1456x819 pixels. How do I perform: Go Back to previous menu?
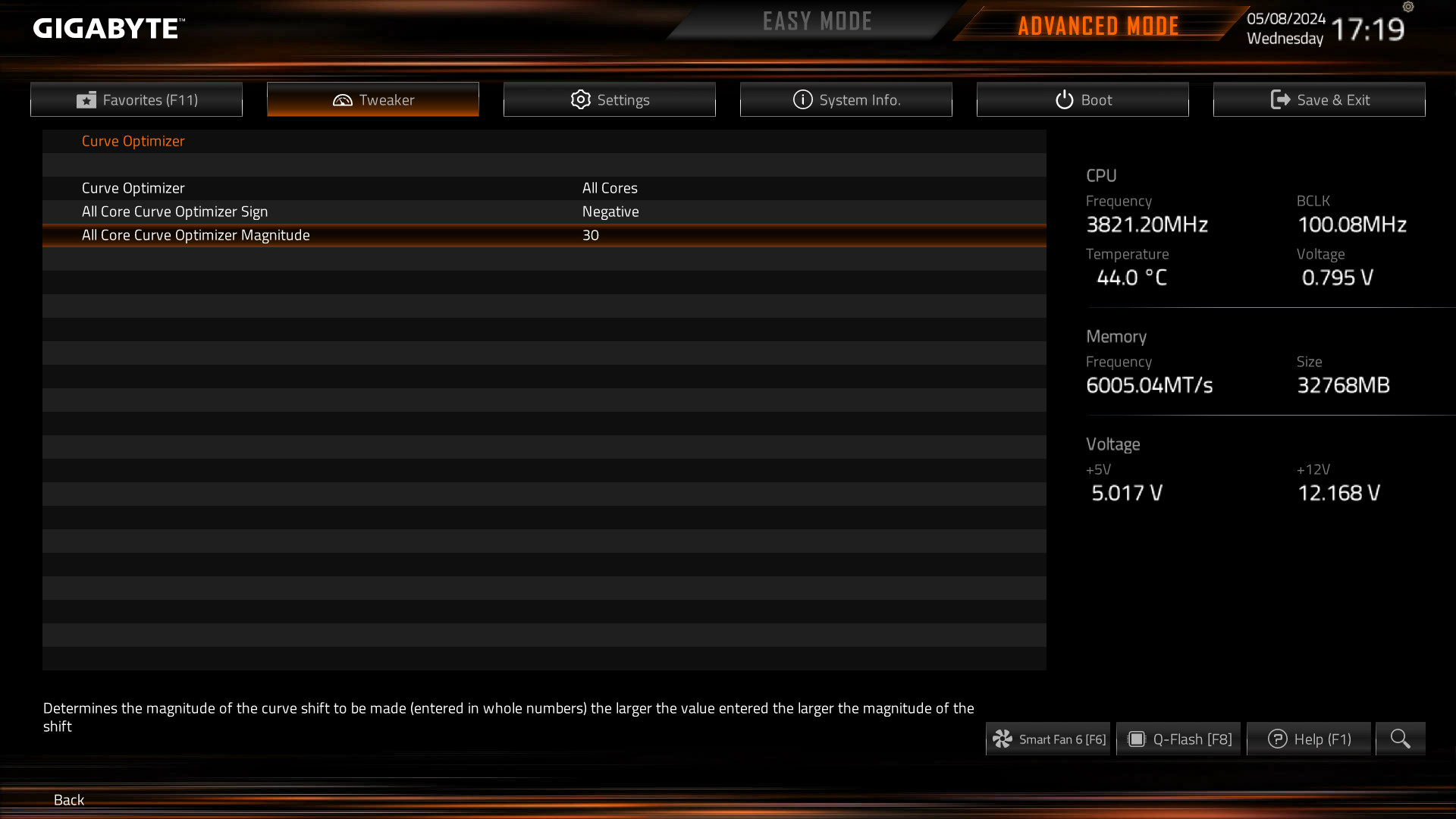[69, 799]
